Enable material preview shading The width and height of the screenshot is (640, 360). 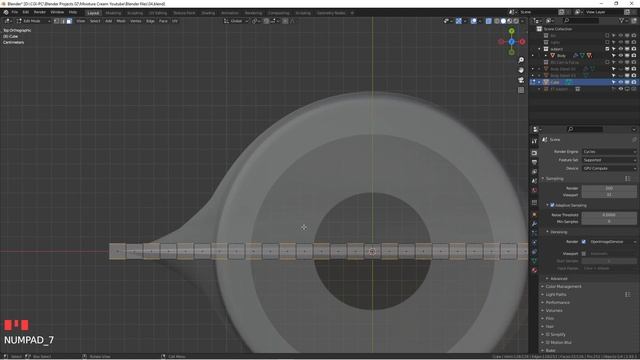click(x=509, y=21)
